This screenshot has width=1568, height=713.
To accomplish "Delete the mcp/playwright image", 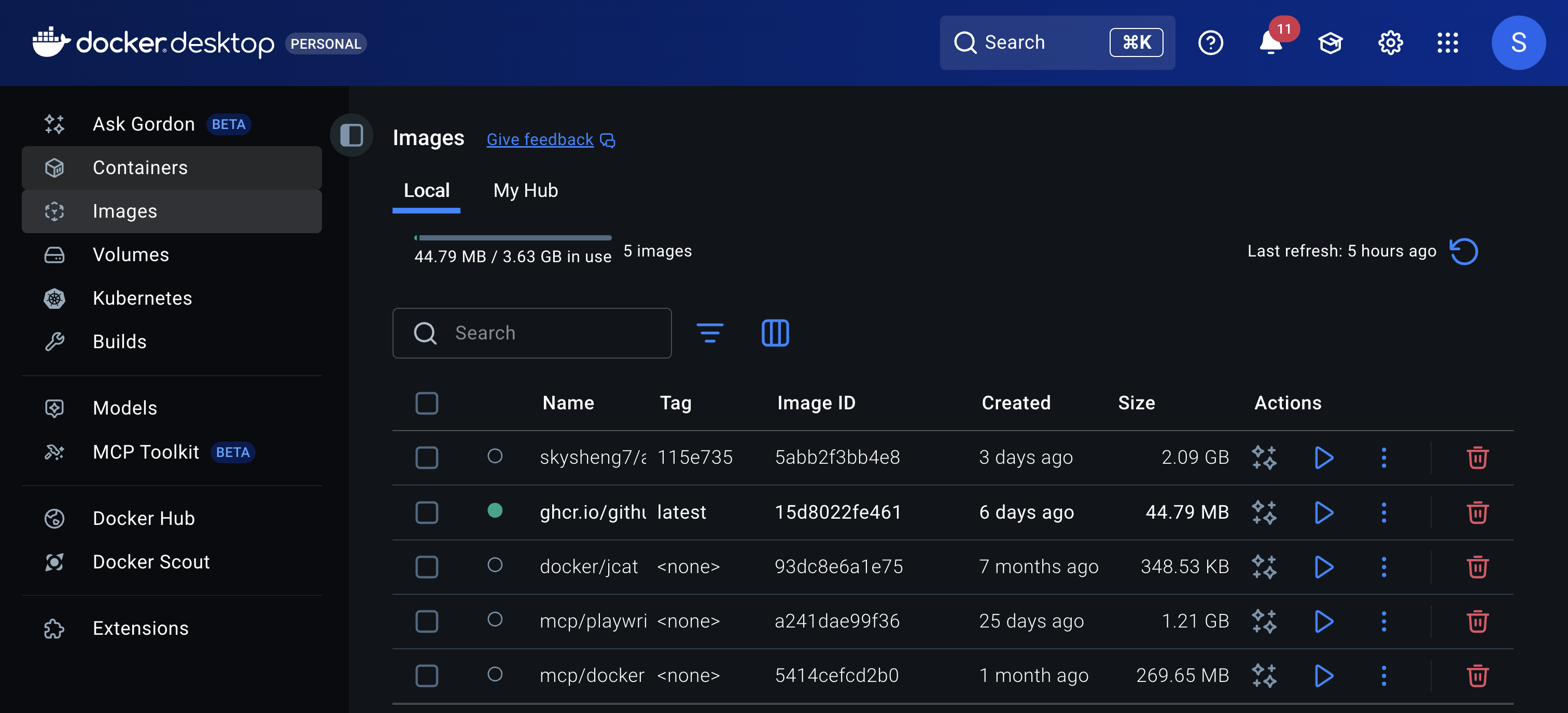I will click(1477, 621).
